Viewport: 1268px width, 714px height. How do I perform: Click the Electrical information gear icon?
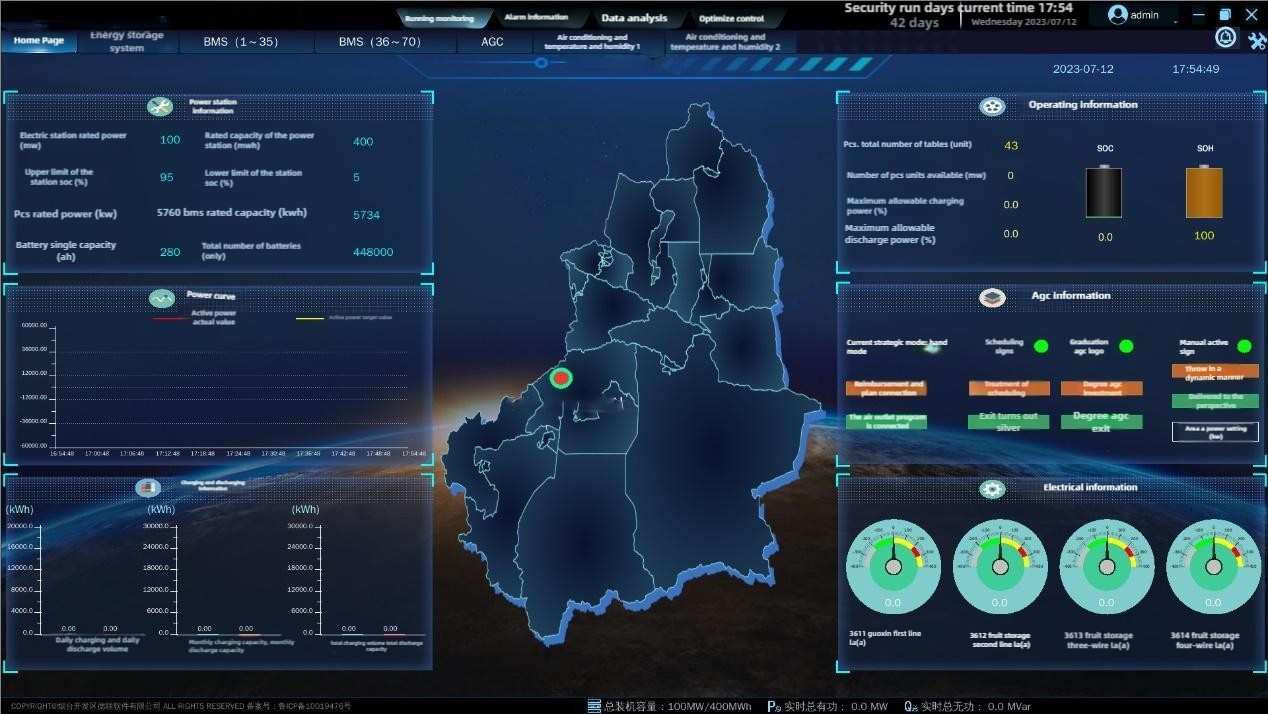(x=992, y=488)
